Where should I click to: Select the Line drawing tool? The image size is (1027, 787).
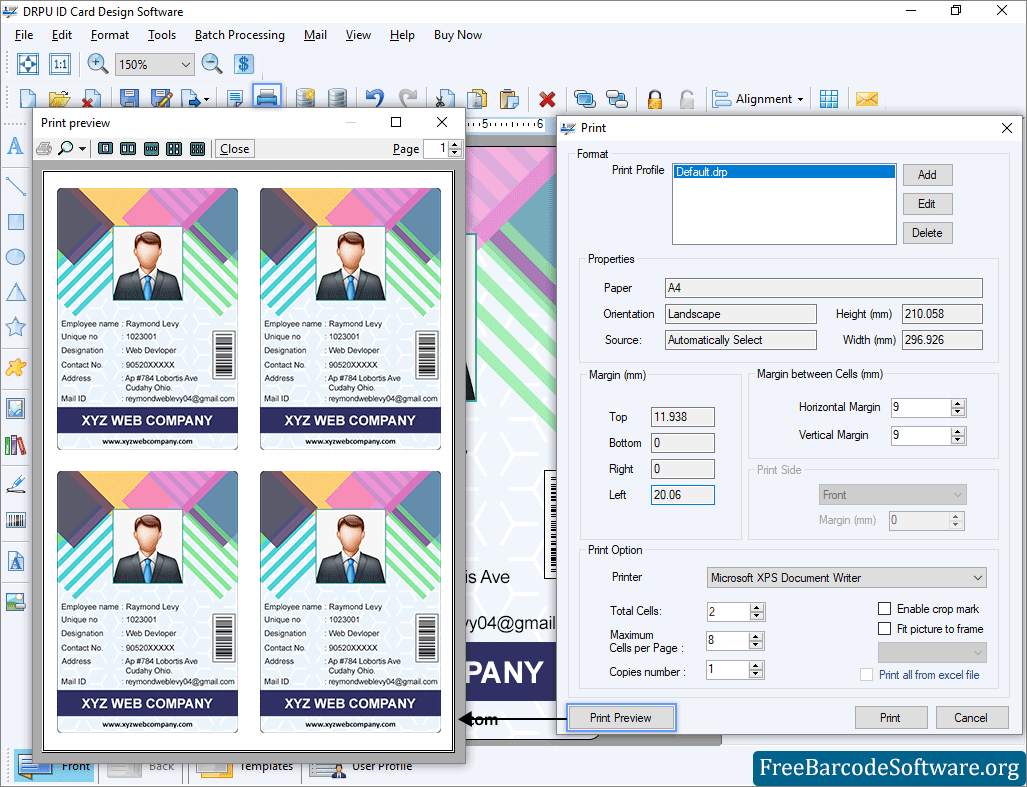(x=16, y=186)
